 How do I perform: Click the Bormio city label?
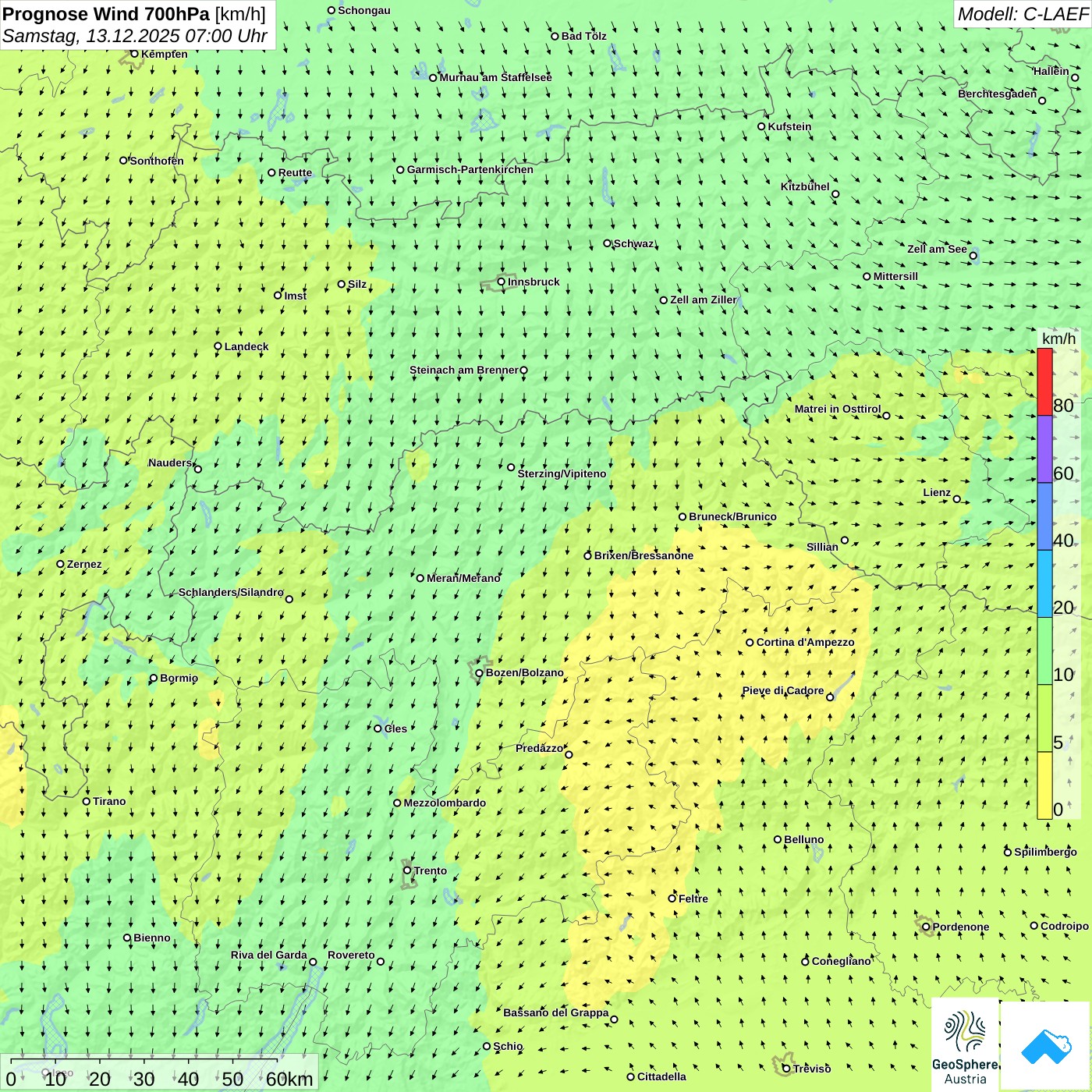coord(179,678)
